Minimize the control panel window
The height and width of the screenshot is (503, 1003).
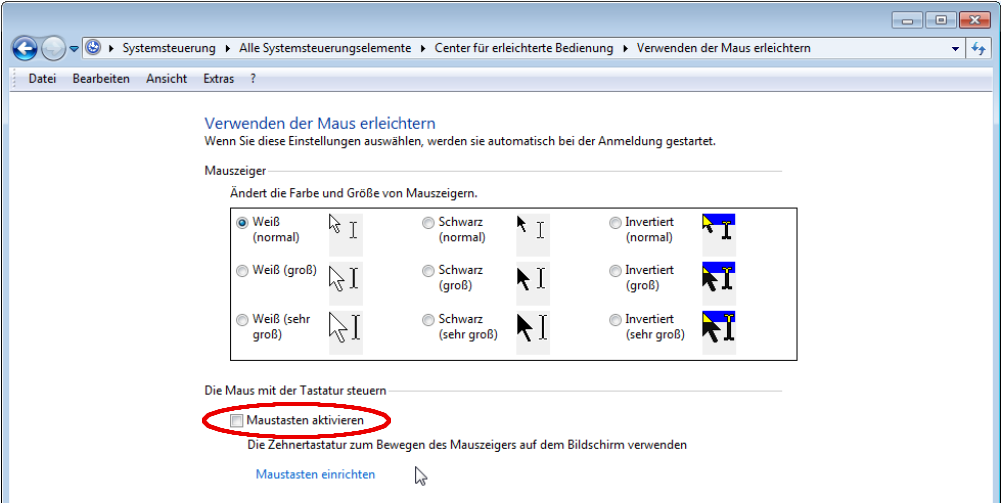point(908,20)
